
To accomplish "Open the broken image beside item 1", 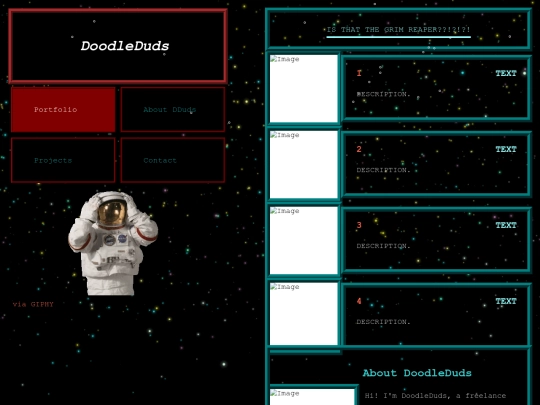I will coord(304,89).
